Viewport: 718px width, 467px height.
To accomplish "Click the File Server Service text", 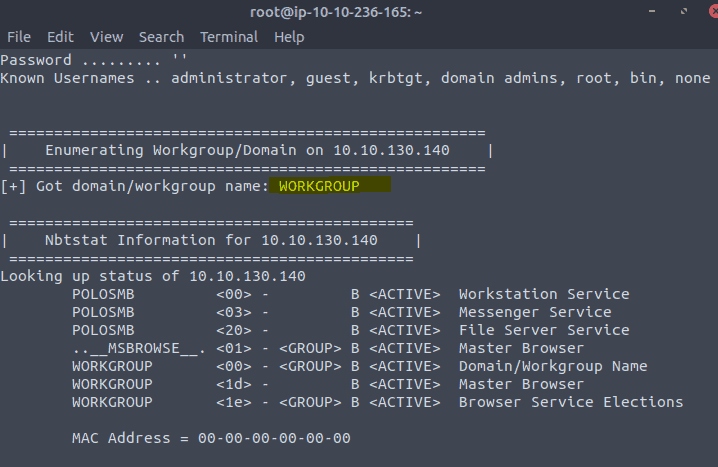I will (x=544, y=330).
